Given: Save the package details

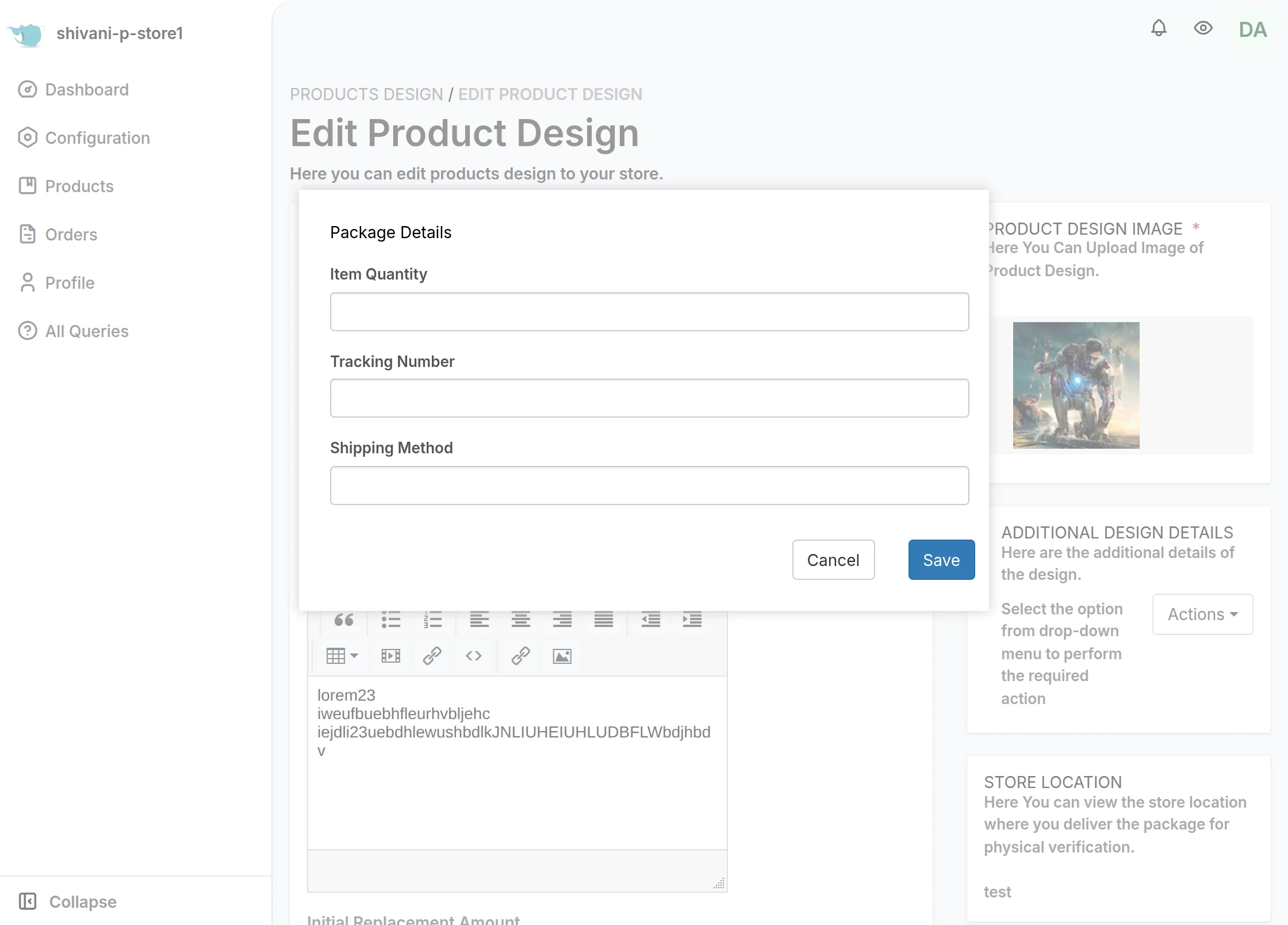Looking at the screenshot, I should click(x=941, y=560).
